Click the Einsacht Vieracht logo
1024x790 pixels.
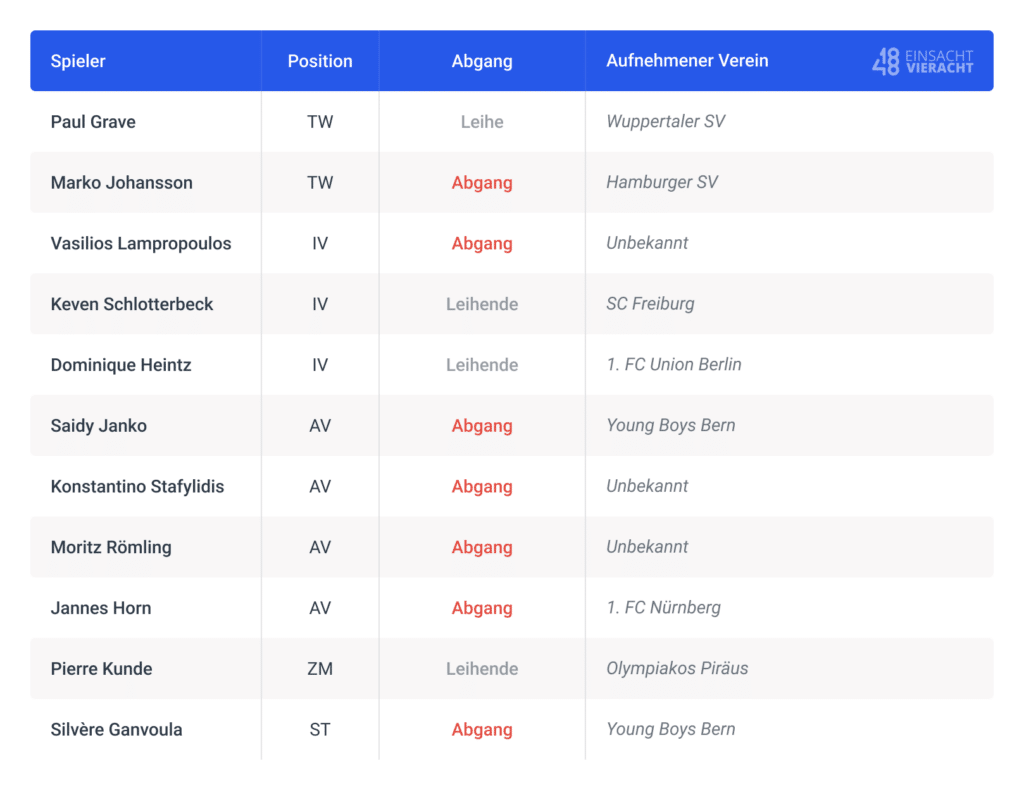pyautogui.click(x=923, y=61)
